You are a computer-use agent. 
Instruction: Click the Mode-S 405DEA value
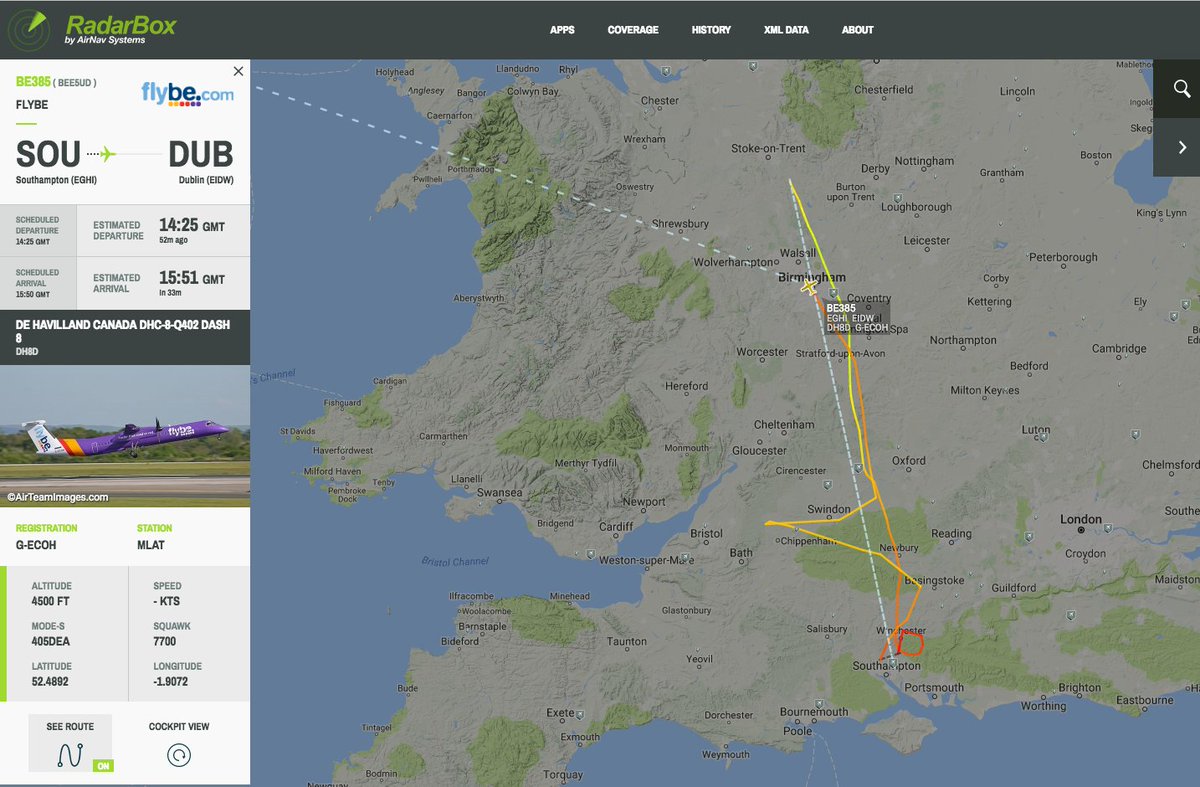pos(51,641)
